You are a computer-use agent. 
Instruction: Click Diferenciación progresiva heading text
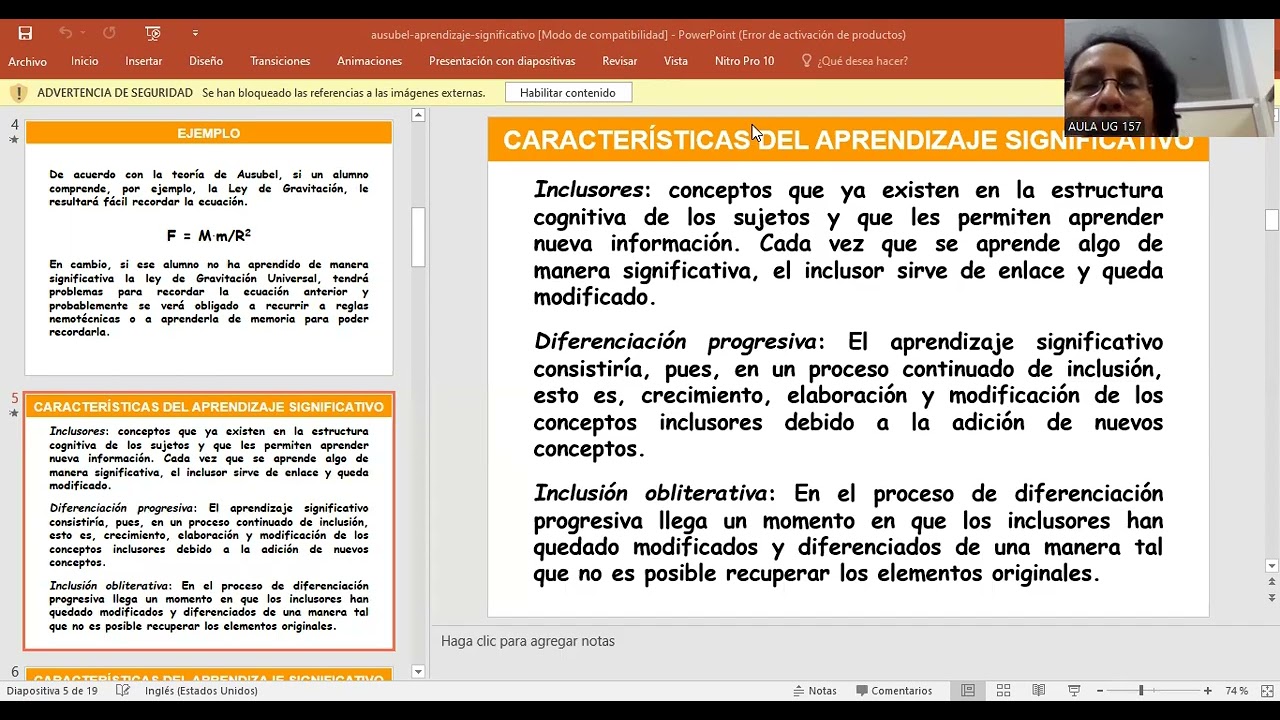(675, 342)
